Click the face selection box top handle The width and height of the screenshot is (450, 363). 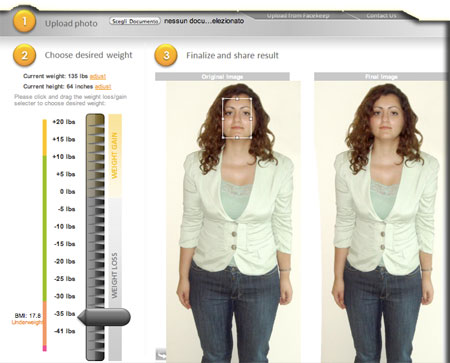[x=237, y=99]
